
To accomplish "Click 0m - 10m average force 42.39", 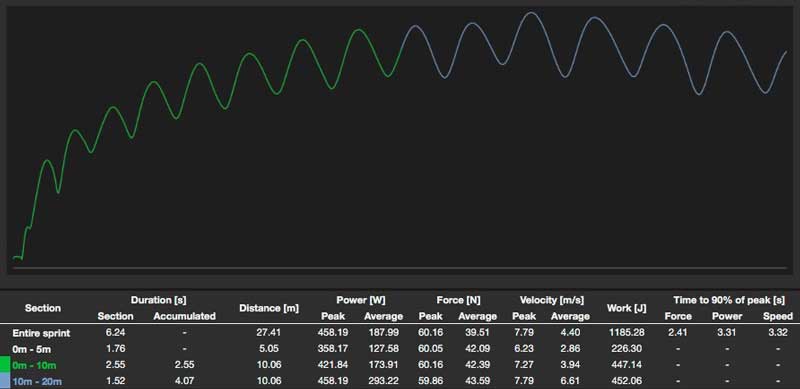I will point(477,366).
